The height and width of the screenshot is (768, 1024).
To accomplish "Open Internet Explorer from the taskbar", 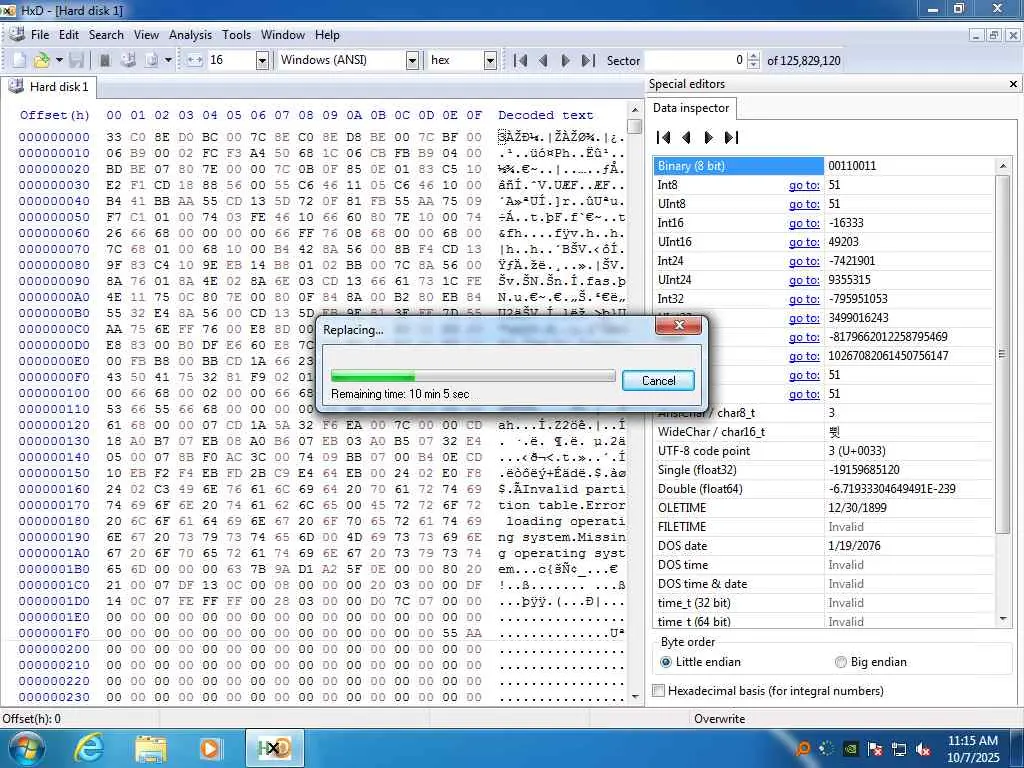I will (89, 748).
